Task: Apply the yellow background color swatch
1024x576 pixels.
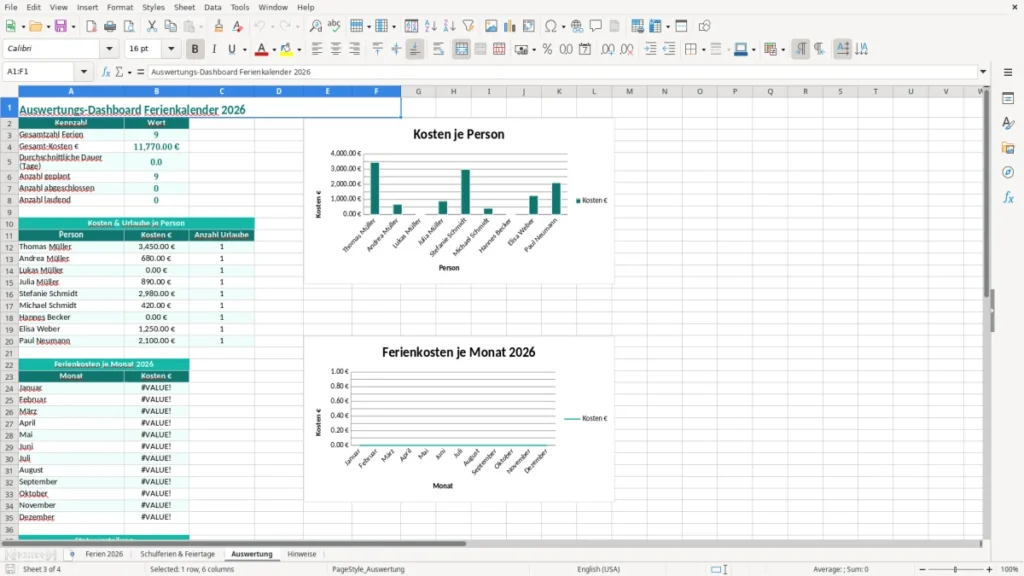Action: [286, 49]
